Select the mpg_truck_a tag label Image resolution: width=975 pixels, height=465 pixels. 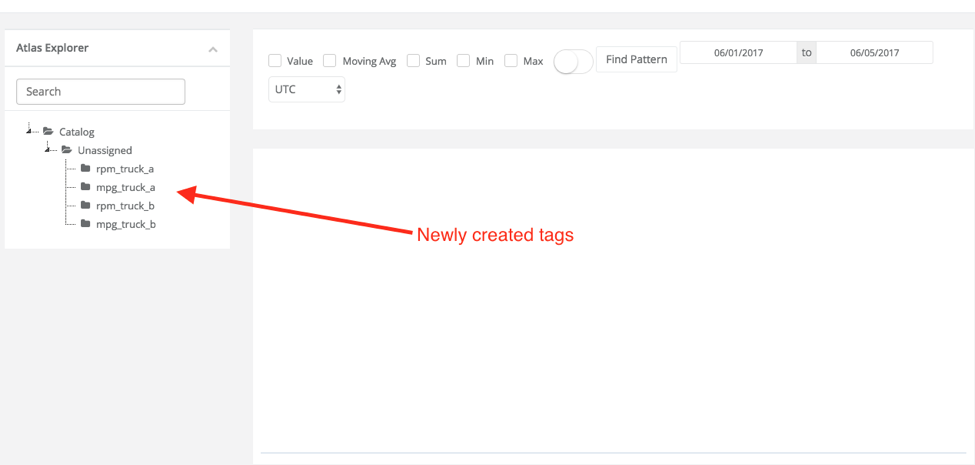(126, 187)
